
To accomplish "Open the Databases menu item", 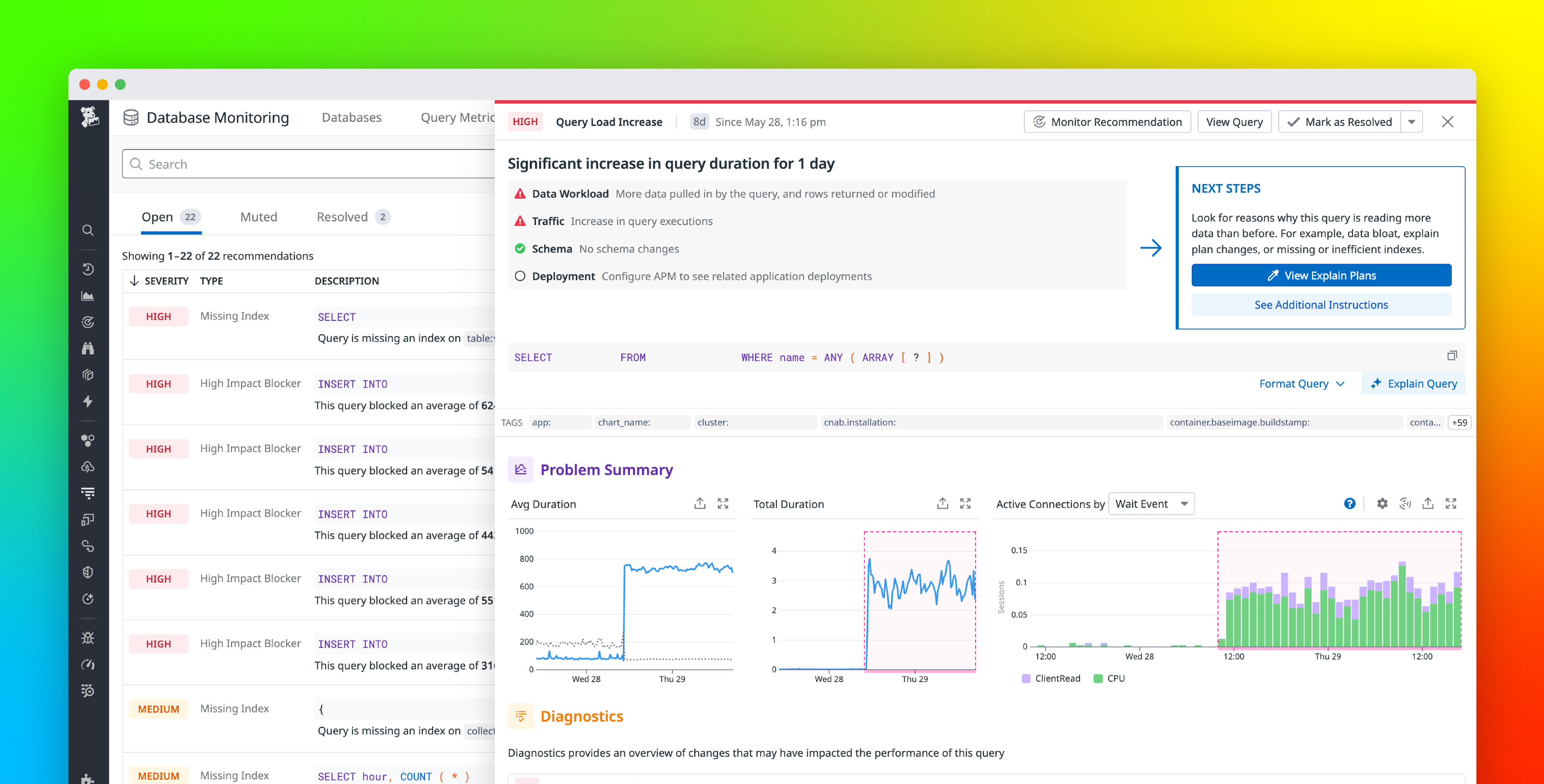I will coord(351,117).
